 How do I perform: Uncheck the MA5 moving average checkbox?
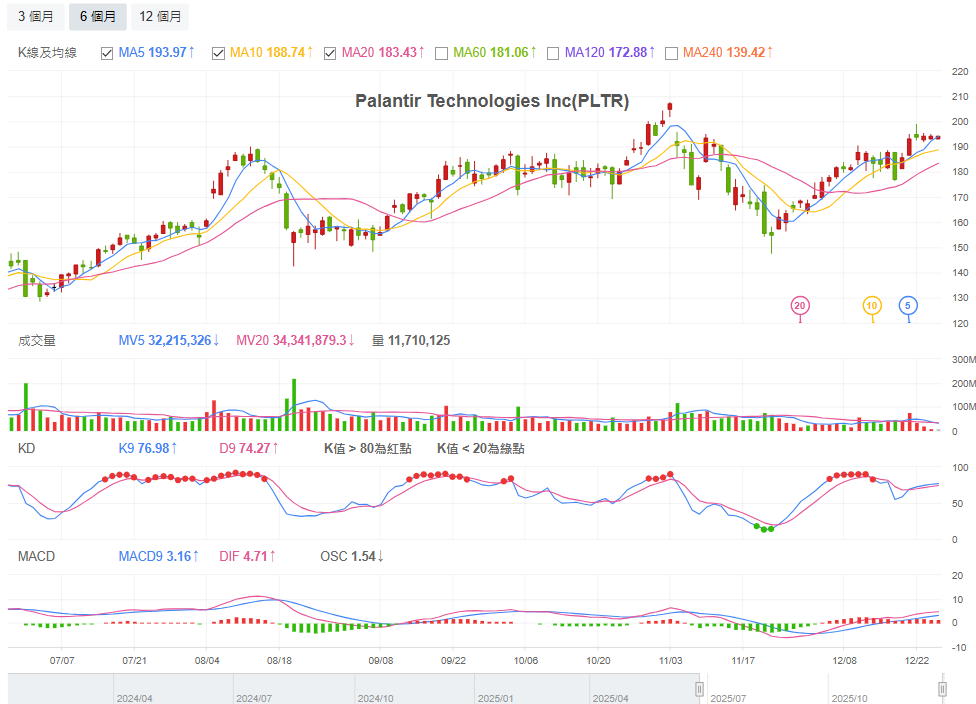coord(107,52)
